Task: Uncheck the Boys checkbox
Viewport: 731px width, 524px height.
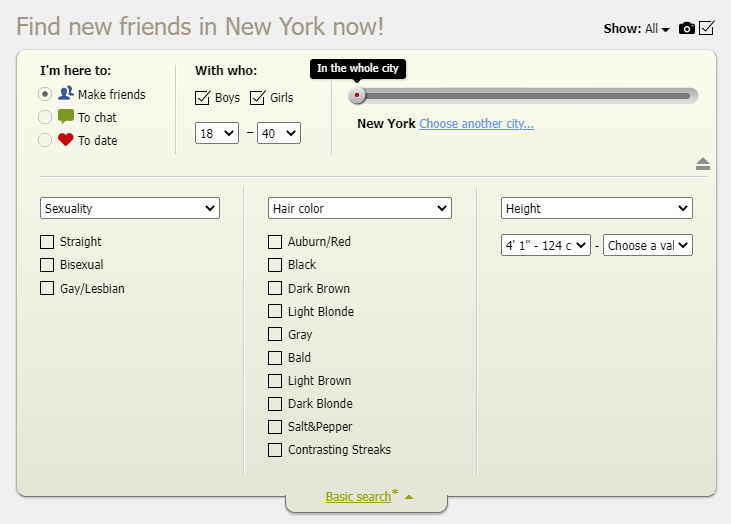Action: (x=203, y=98)
